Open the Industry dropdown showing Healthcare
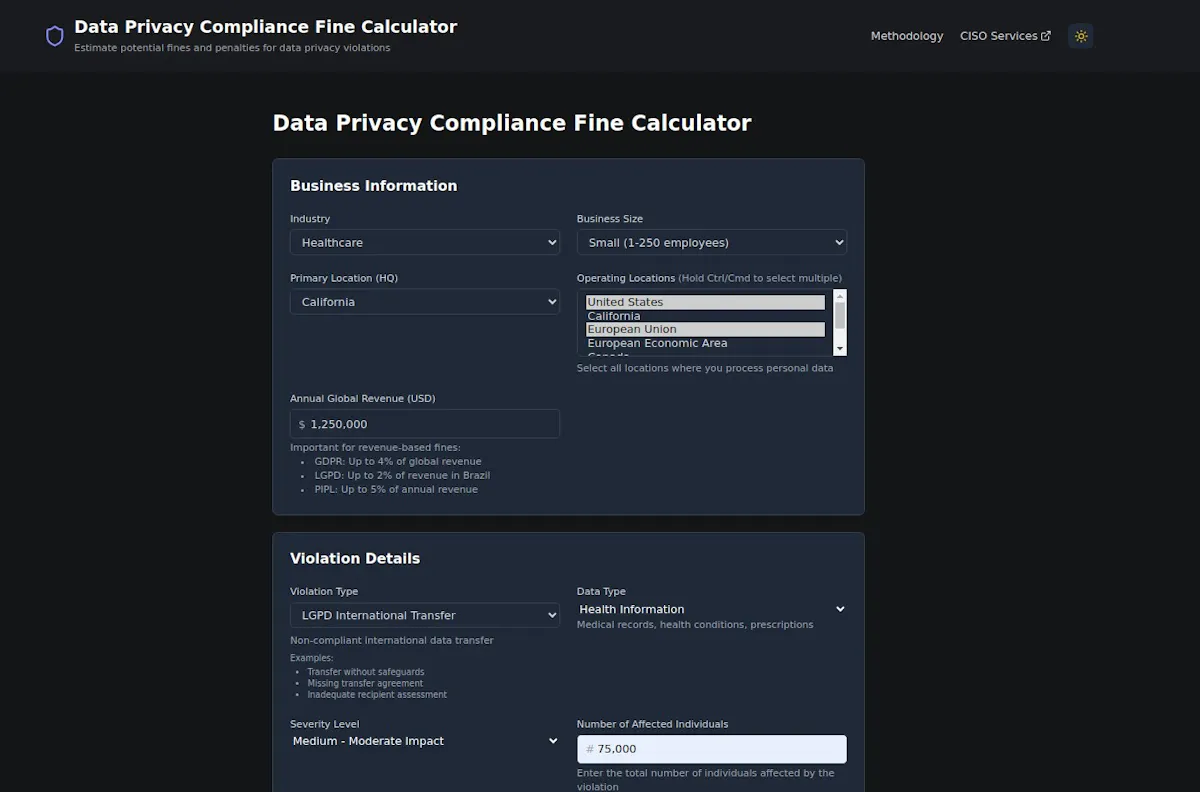This screenshot has height=792, width=1200. coord(425,242)
